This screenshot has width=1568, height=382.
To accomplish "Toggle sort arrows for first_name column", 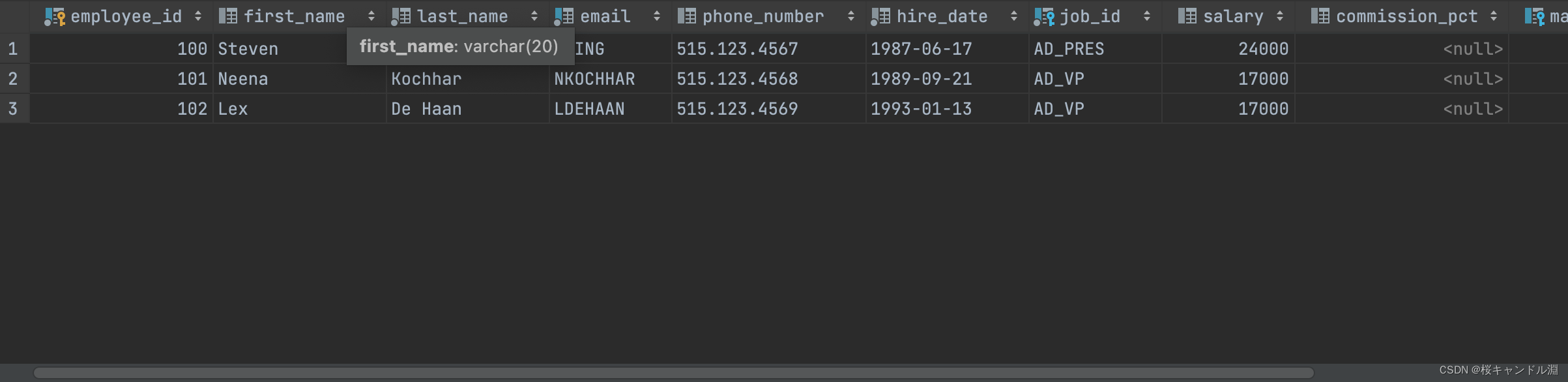I will click(371, 16).
